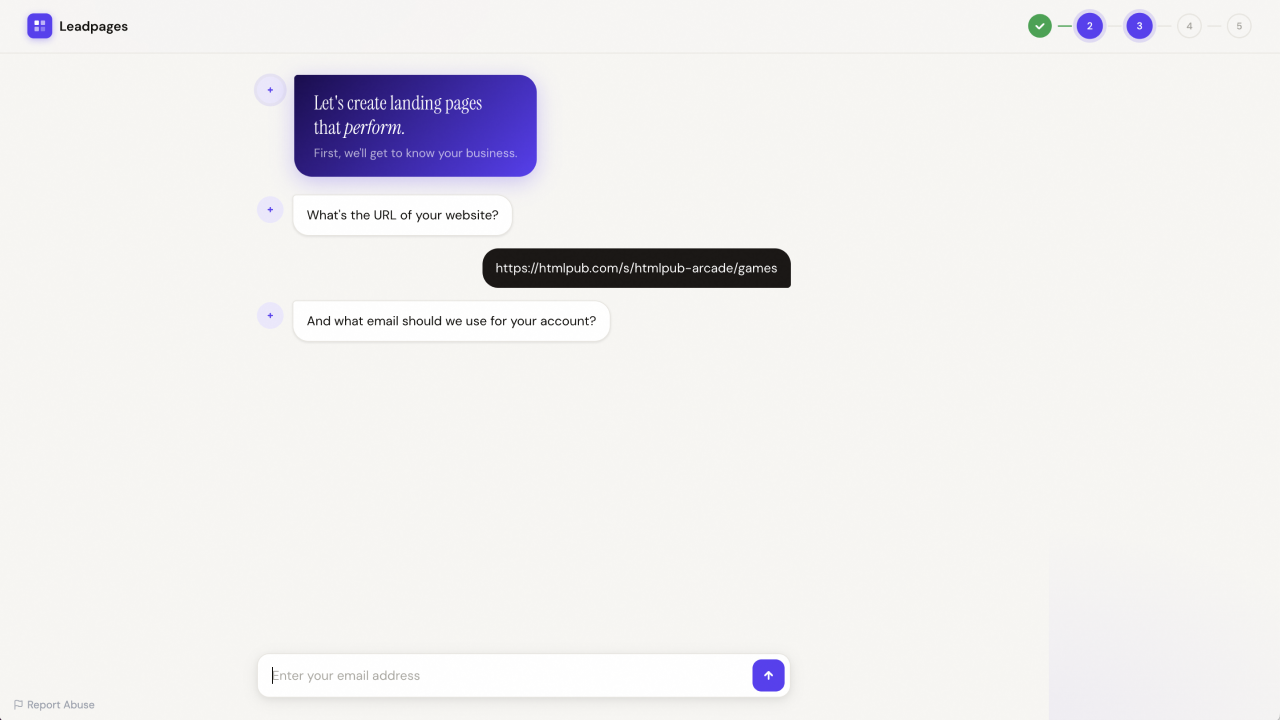The height and width of the screenshot is (720, 1280).
Task: Click the final step 5 circle
Action: [1239, 25]
